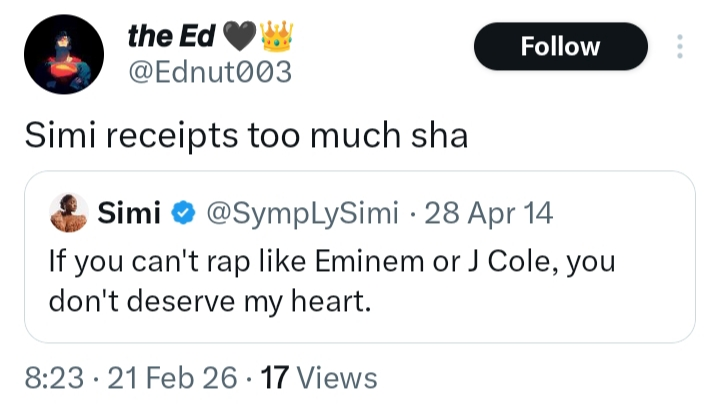The image size is (720, 406).
Task: Click the @Ednut003 handle
Action: point(209,73)
